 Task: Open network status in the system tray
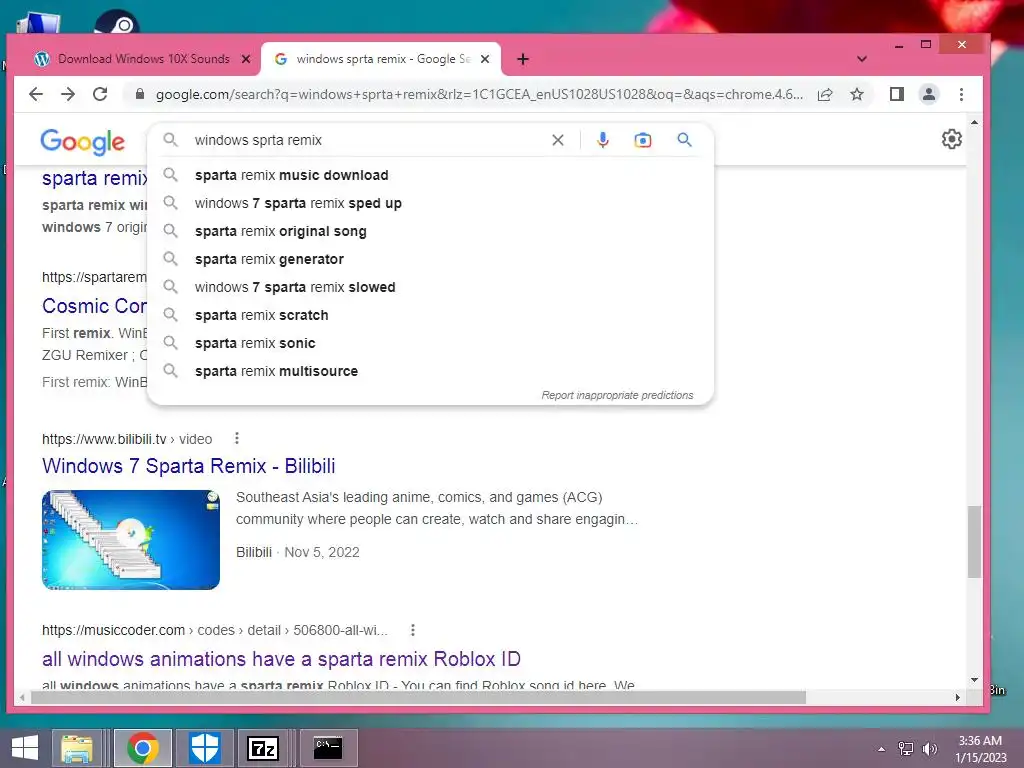906,748
